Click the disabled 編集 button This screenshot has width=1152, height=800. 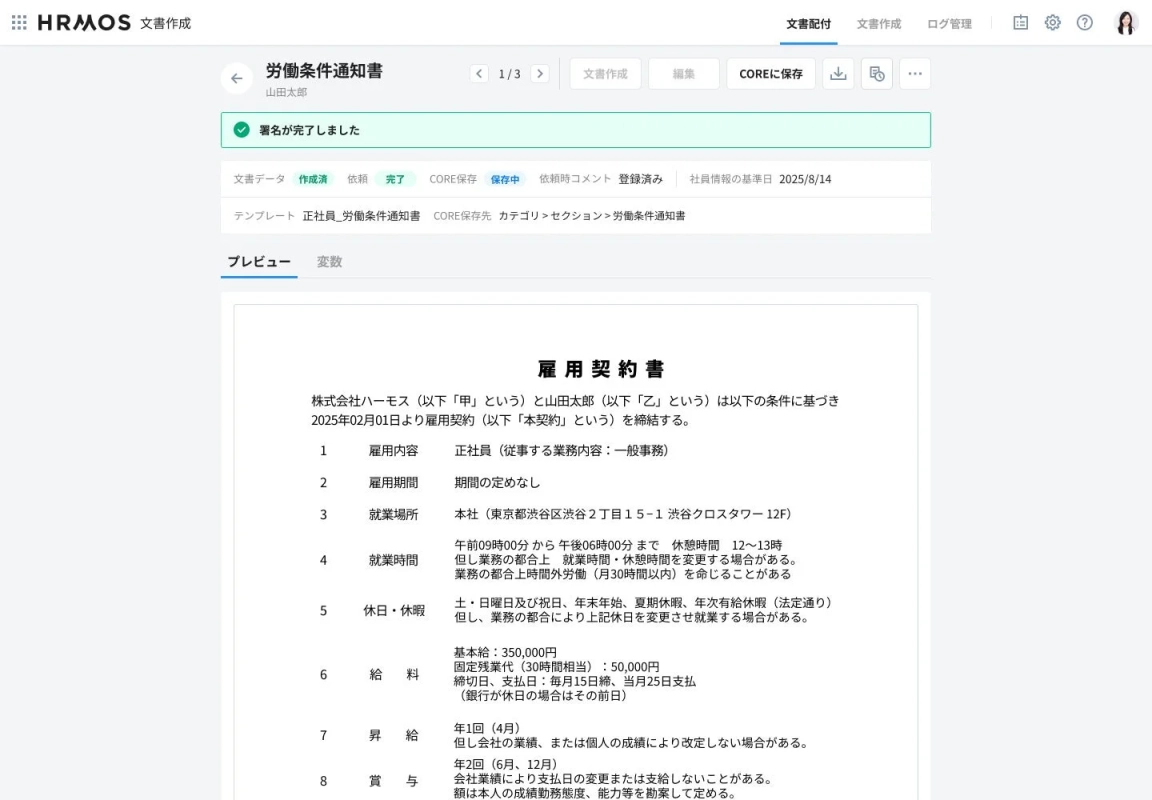click(x=684, y=73)
